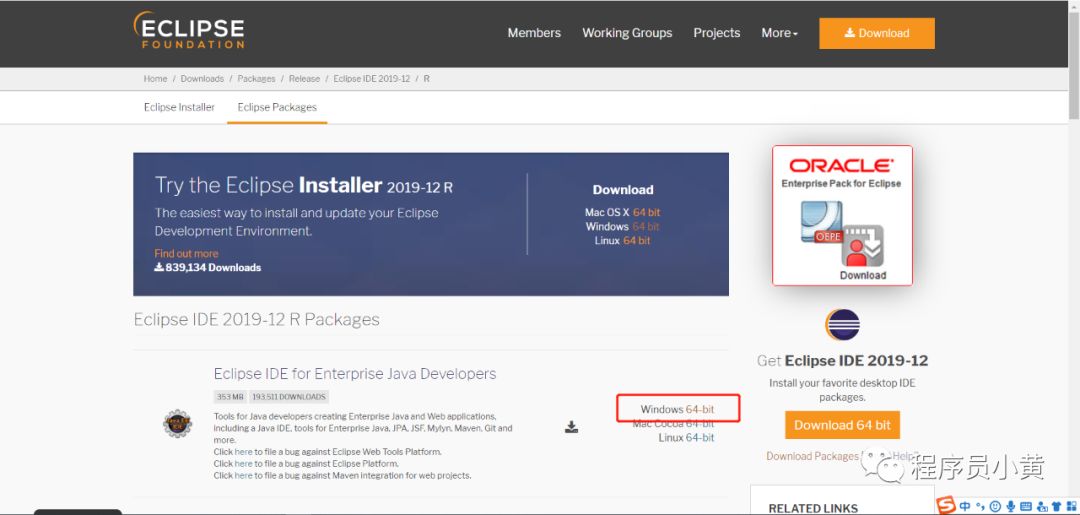
Task: Open Packages in the breadcrumb
Action: (256, 78)
